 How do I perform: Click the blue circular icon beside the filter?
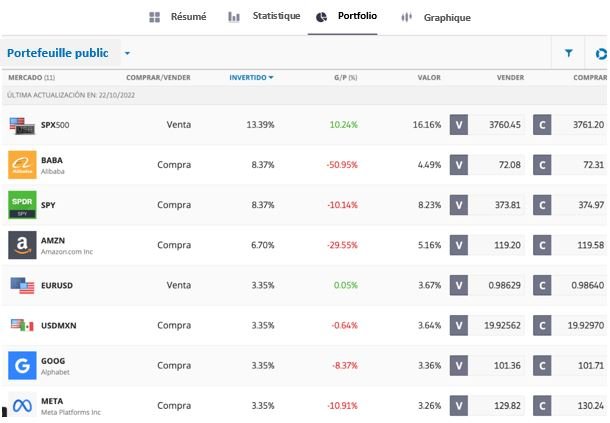tap(601, 54)
